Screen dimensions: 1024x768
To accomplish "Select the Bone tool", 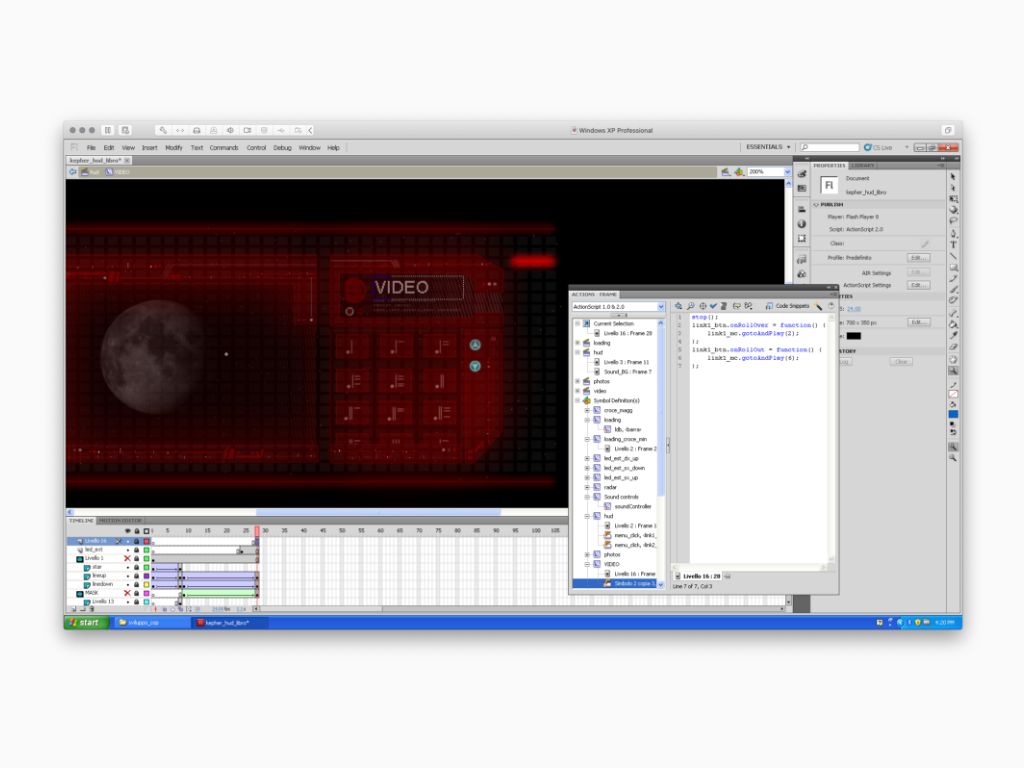I will 953,313.
